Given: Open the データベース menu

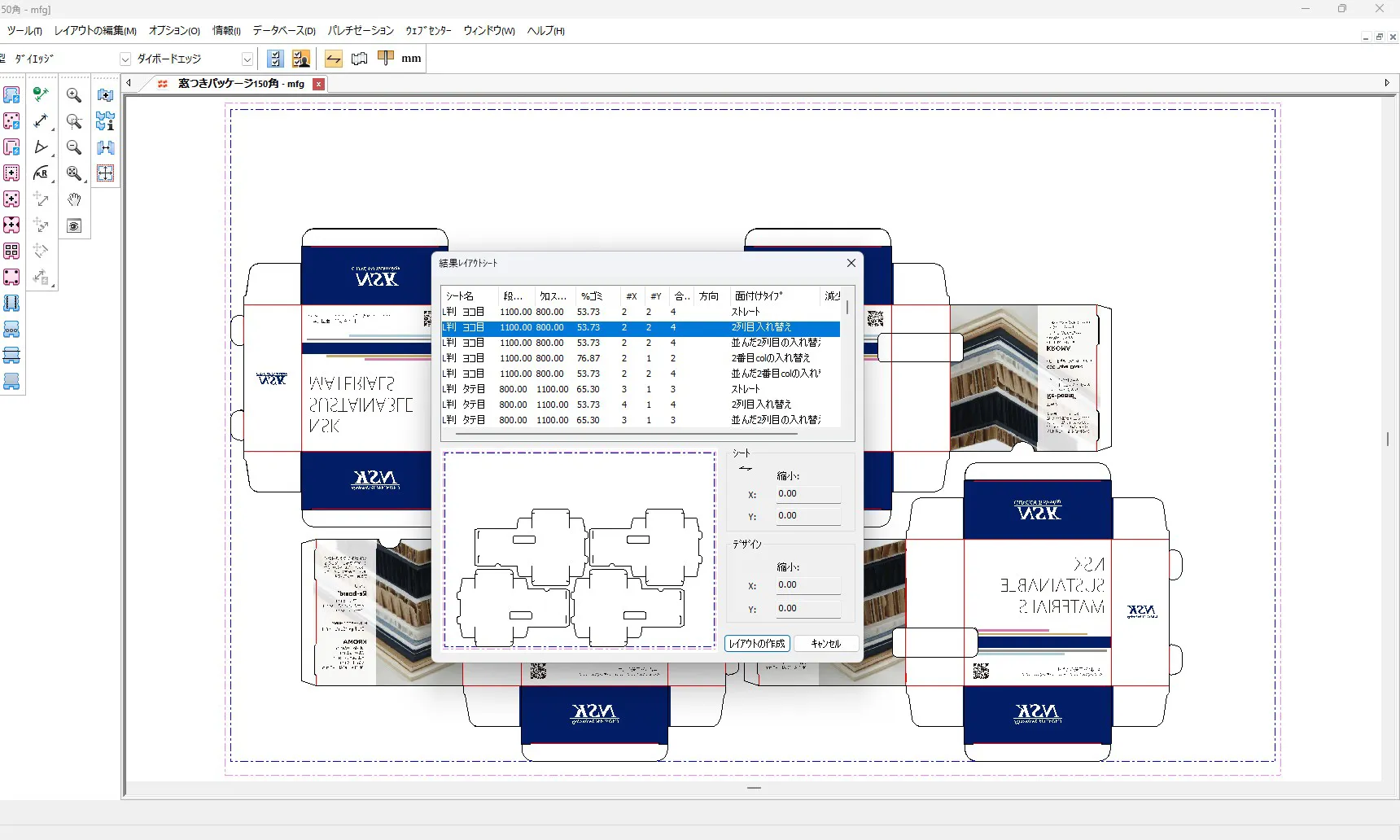Looking at the screenshot, I should coord(283,31).
